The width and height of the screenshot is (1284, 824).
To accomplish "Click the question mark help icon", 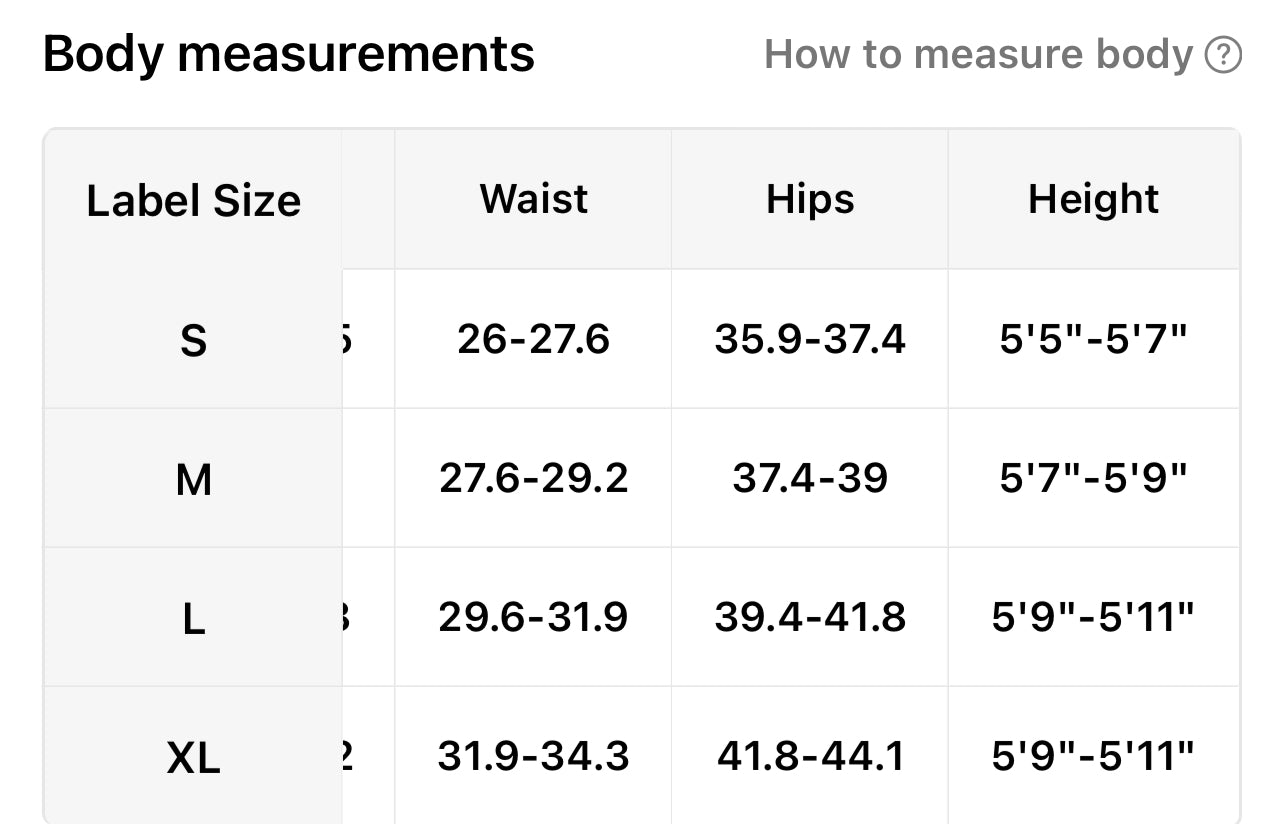I will tap(1223, 55).
